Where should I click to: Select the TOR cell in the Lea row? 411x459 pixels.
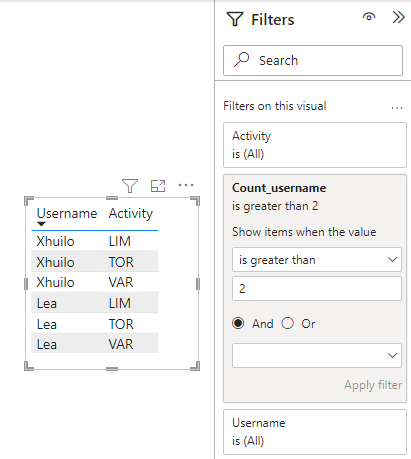[121, 324]
